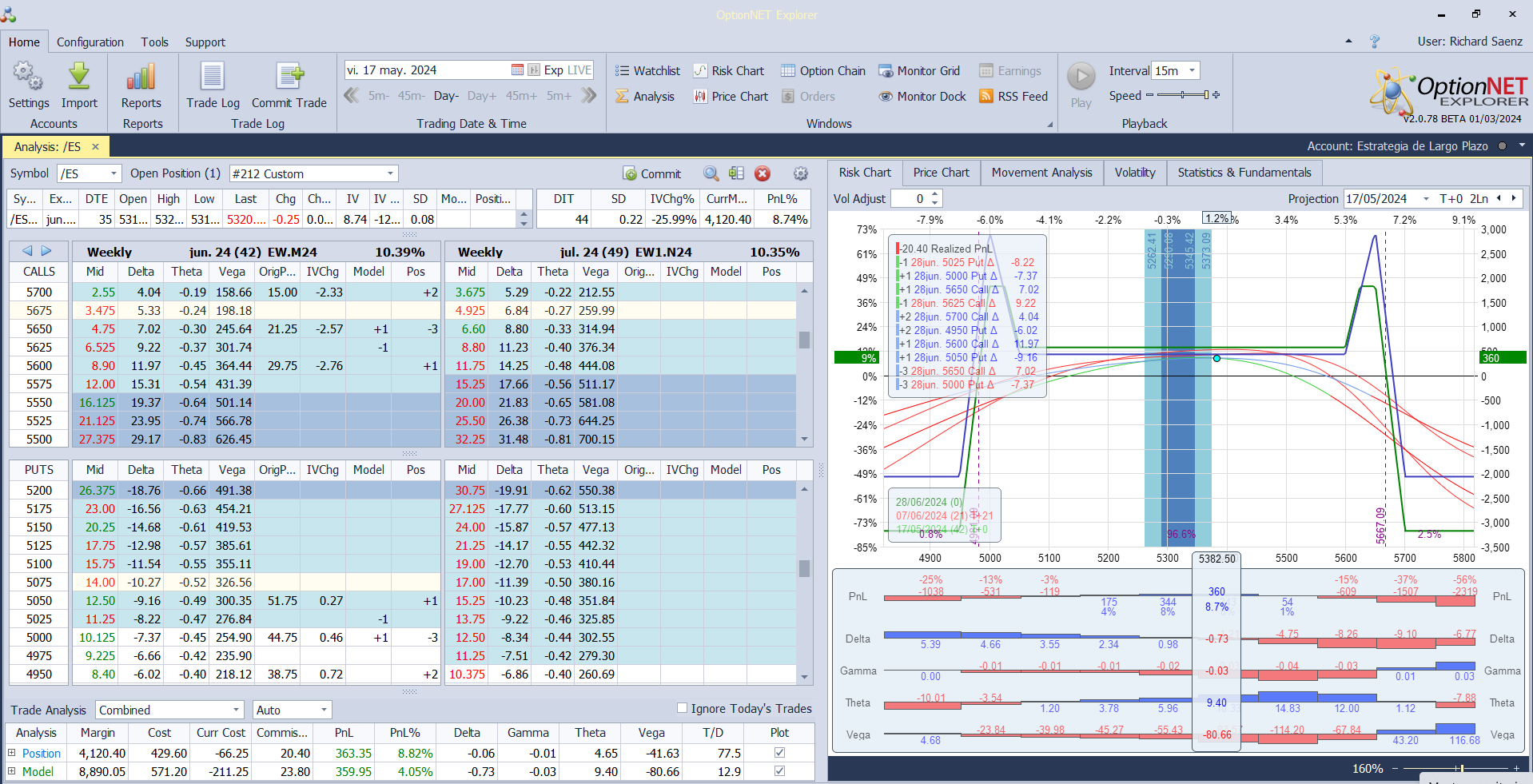Toggle the account status circle indicator

[1502, 146]
